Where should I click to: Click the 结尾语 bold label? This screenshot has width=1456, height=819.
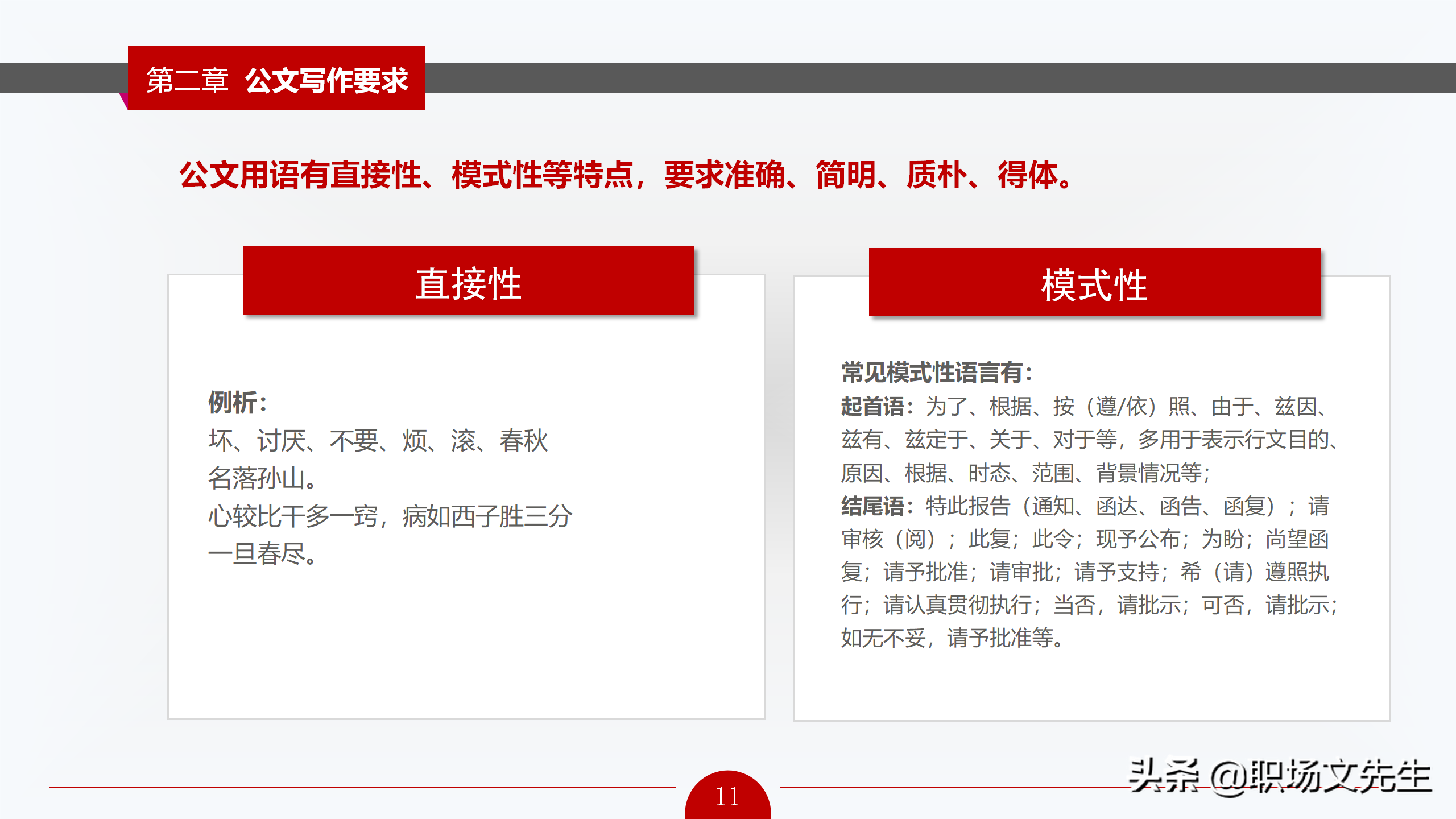(x=872, y=506)
